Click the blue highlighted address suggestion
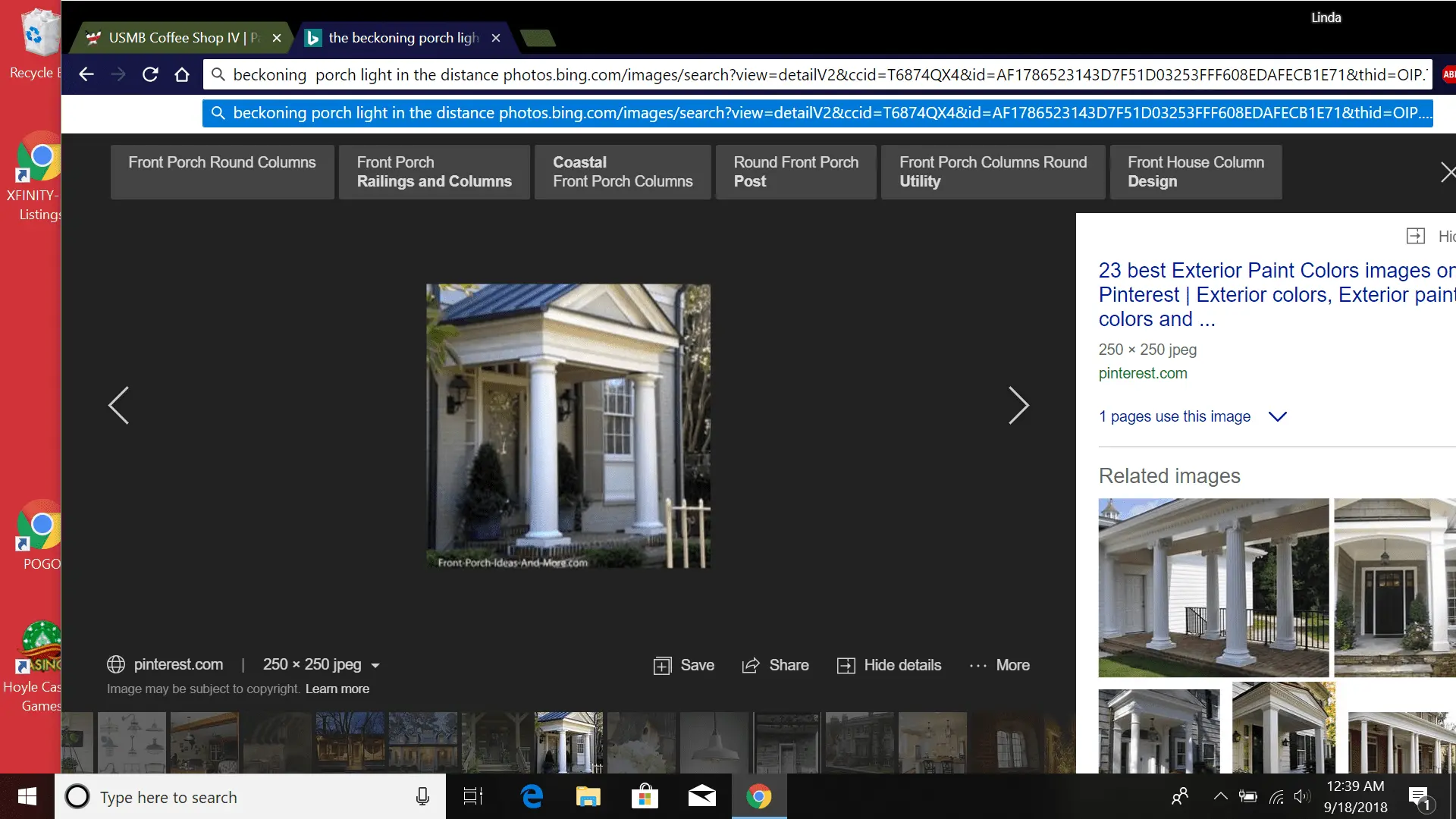This screenshot has width=1456, height=819. 817,113
